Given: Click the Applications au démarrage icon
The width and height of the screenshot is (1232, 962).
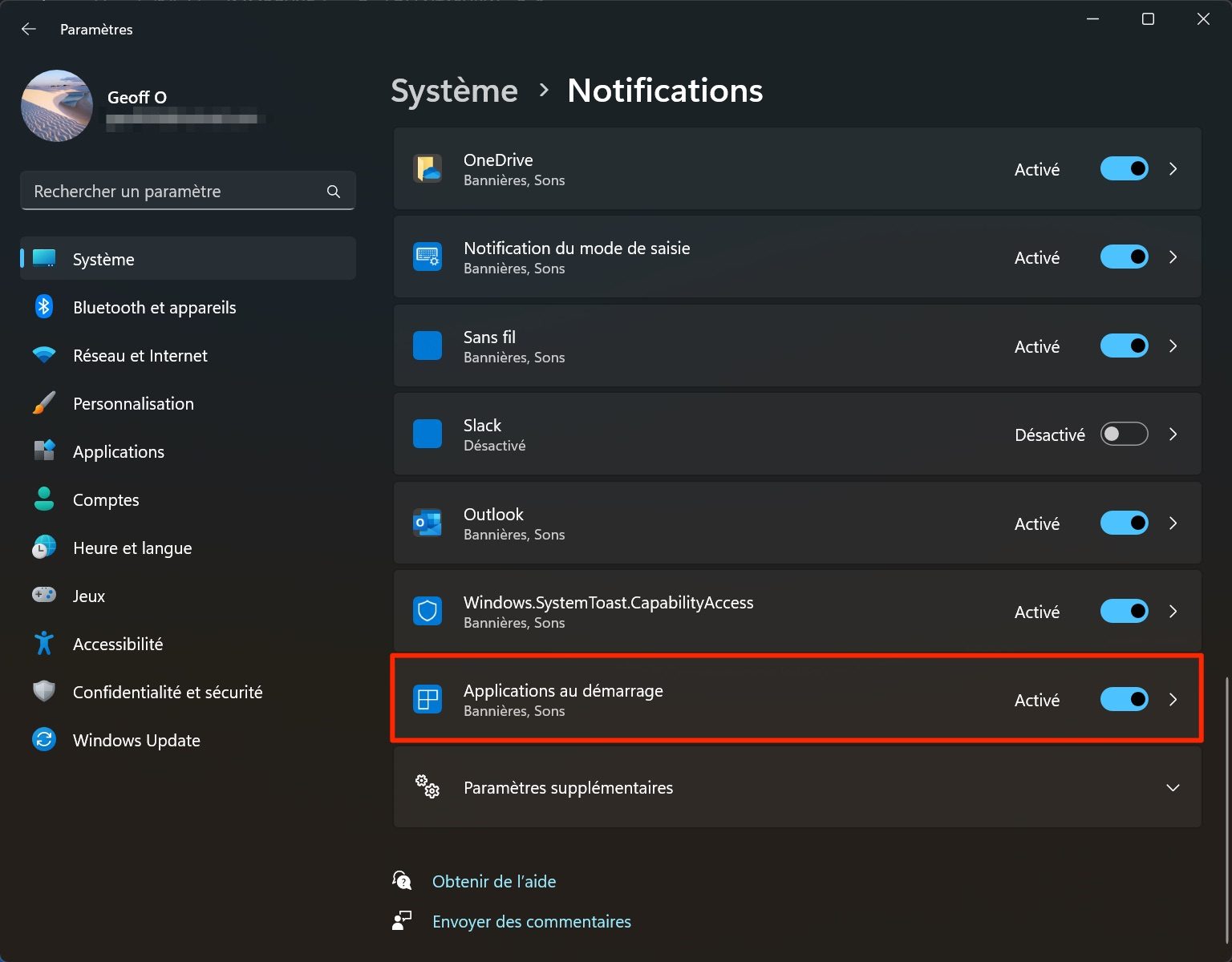Looking at the screenshot, I should 428,700.
